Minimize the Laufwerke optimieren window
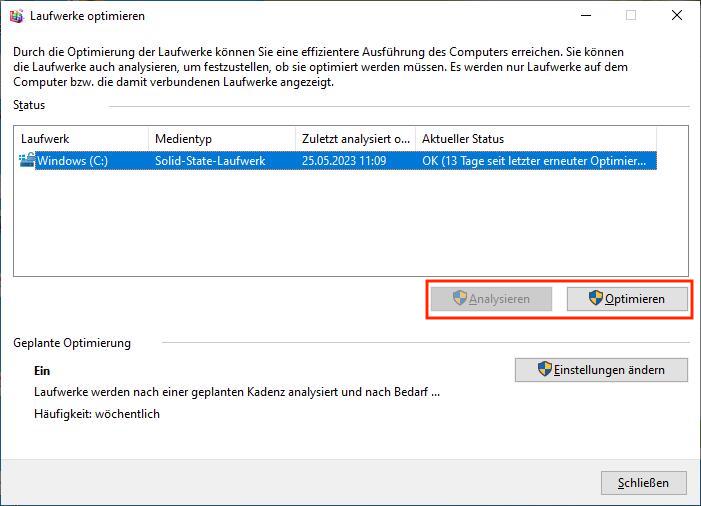Viewport: 701px width, 506px height. (x=585, y=16)
